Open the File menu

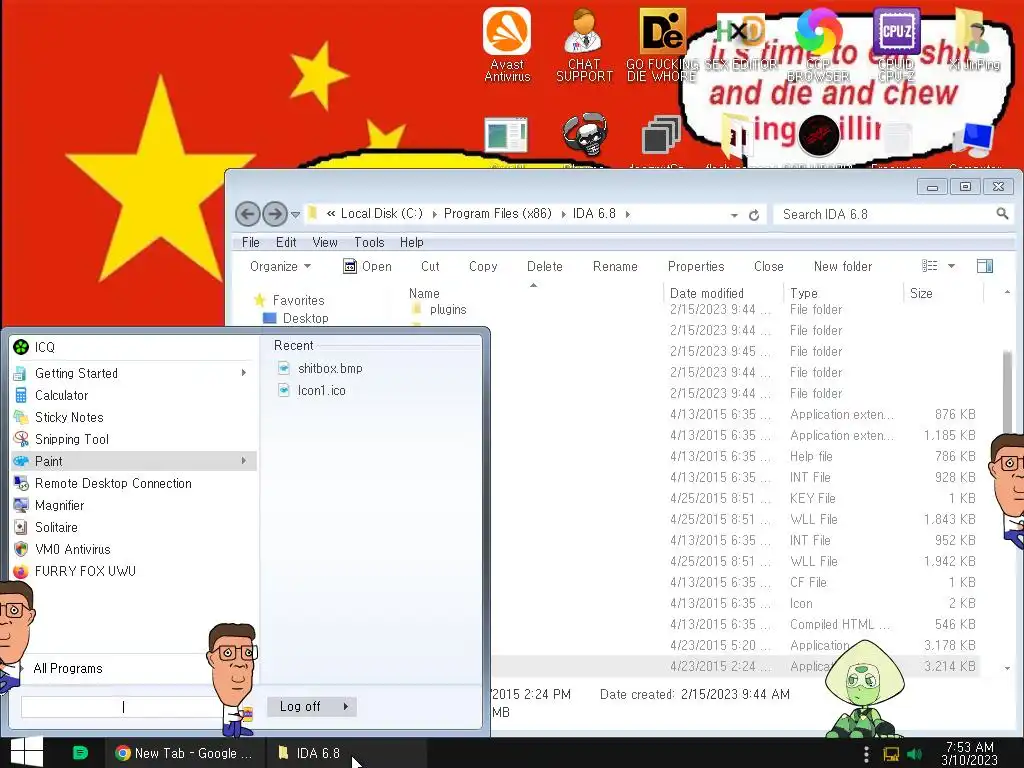pos(251,242)
